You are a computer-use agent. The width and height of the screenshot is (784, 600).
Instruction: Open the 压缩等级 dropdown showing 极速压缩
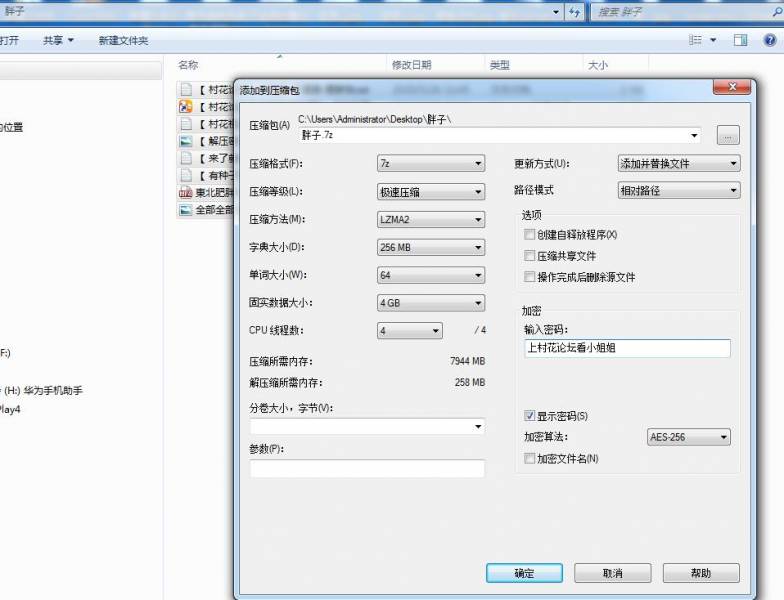430,191
